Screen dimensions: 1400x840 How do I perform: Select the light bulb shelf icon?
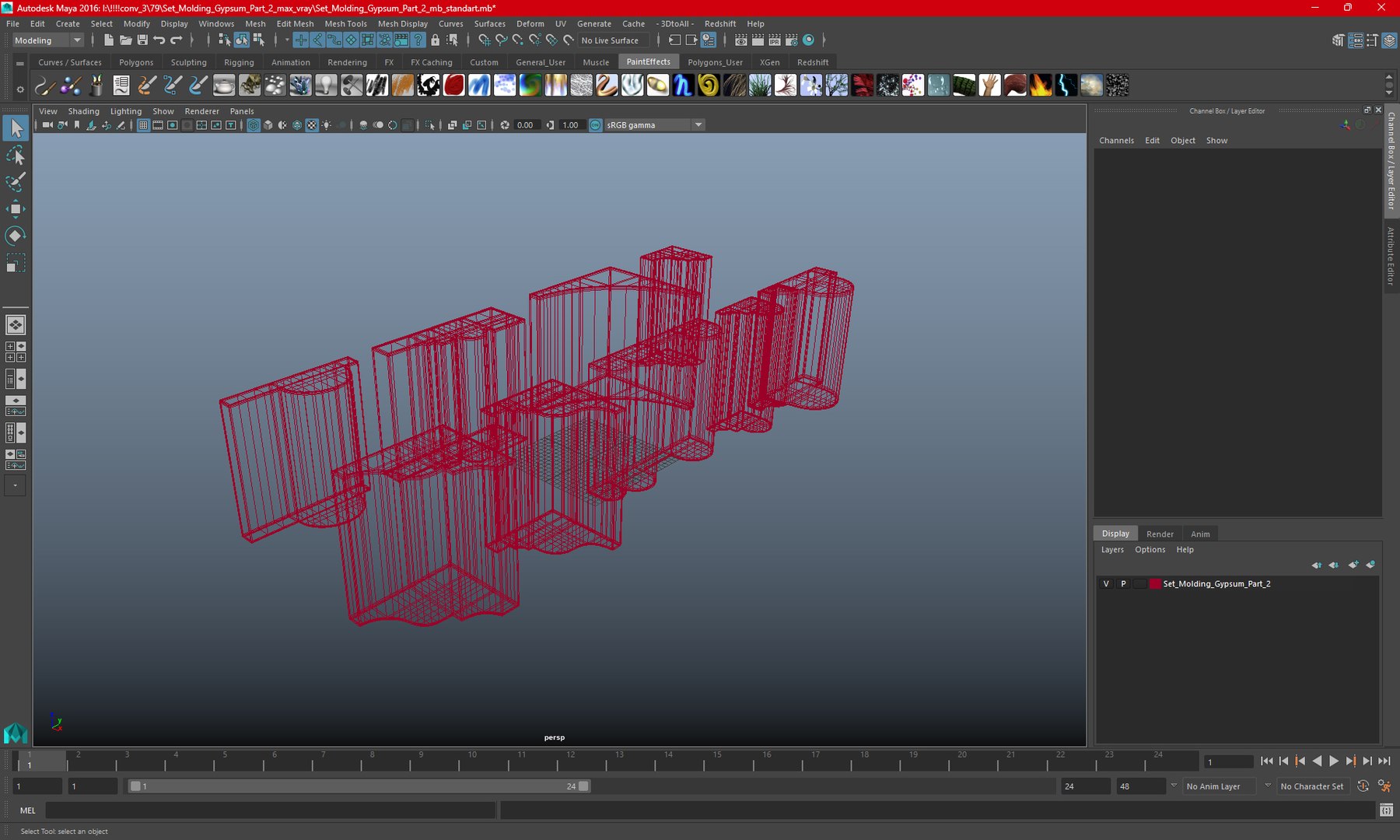326,85
